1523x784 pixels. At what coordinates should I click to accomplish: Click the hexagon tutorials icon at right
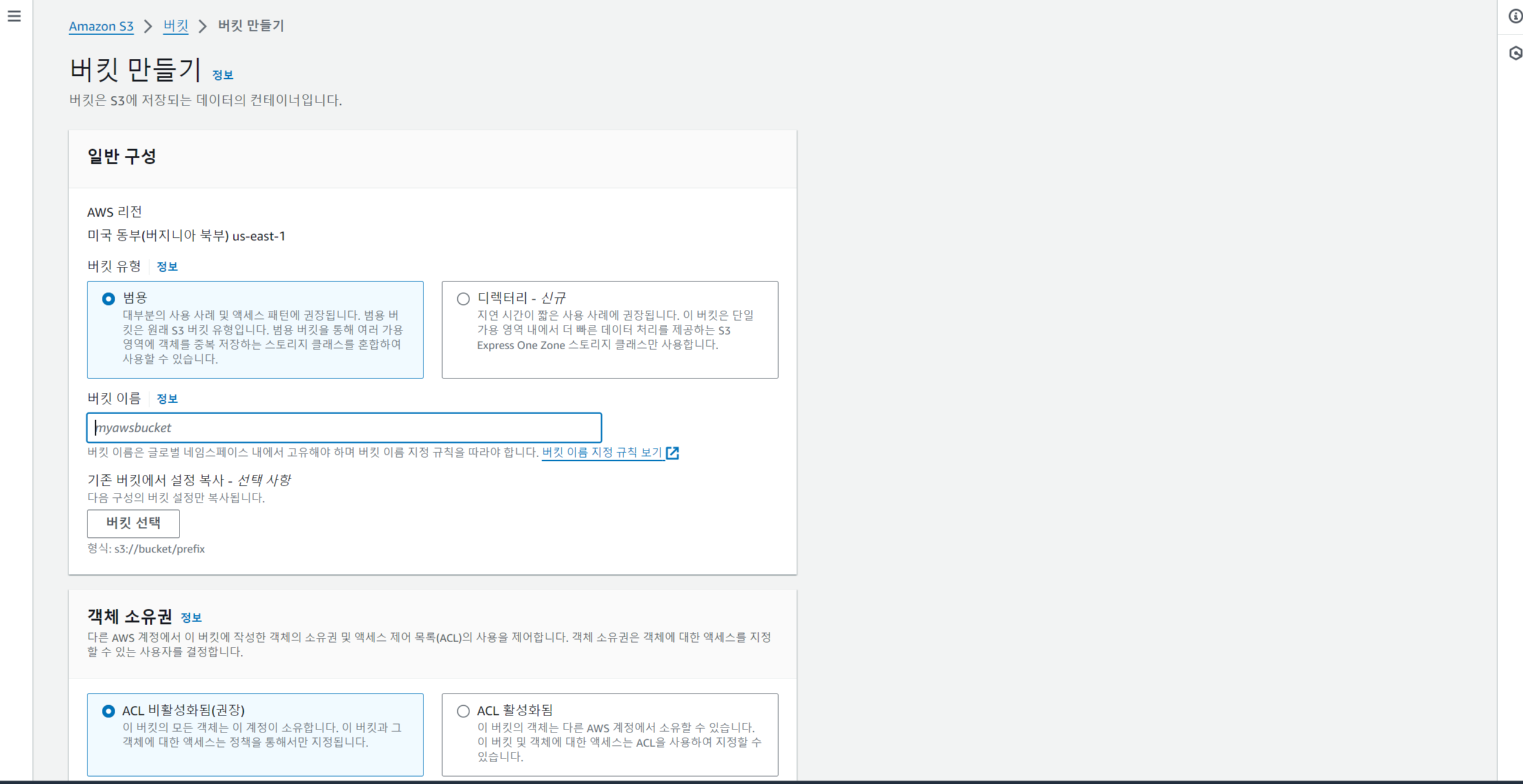[1515, 53]
